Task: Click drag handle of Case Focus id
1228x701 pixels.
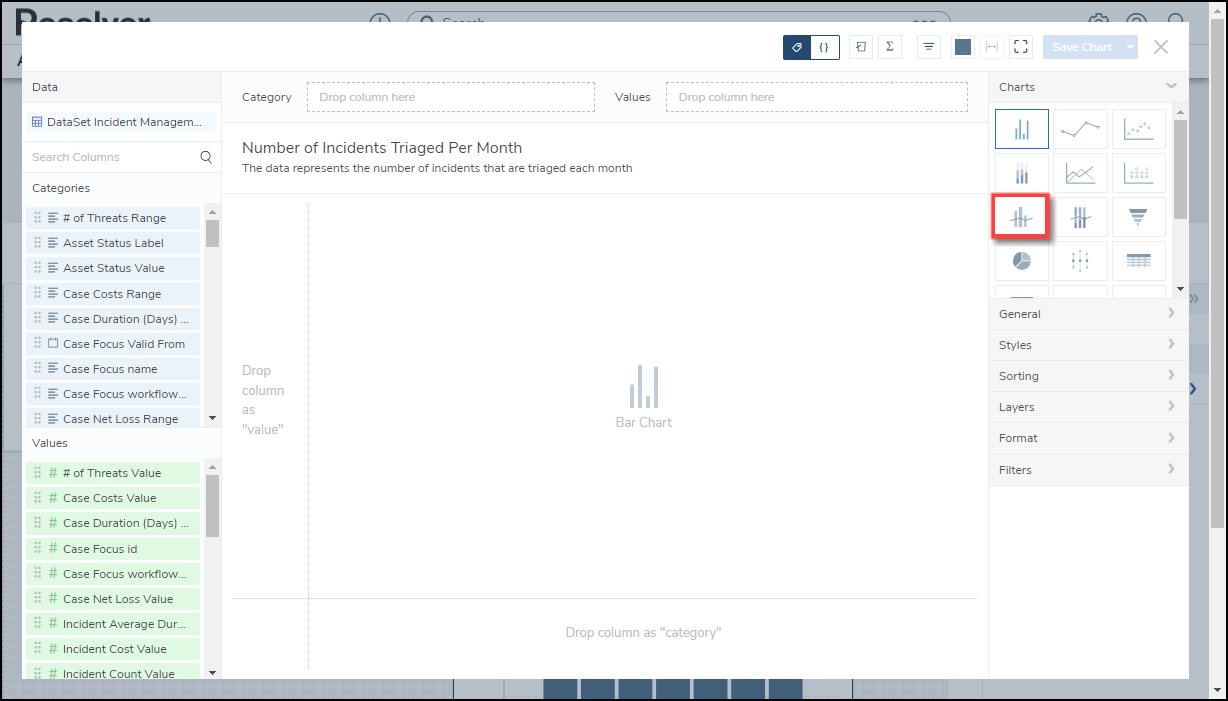Action: [x=38, y=548]
